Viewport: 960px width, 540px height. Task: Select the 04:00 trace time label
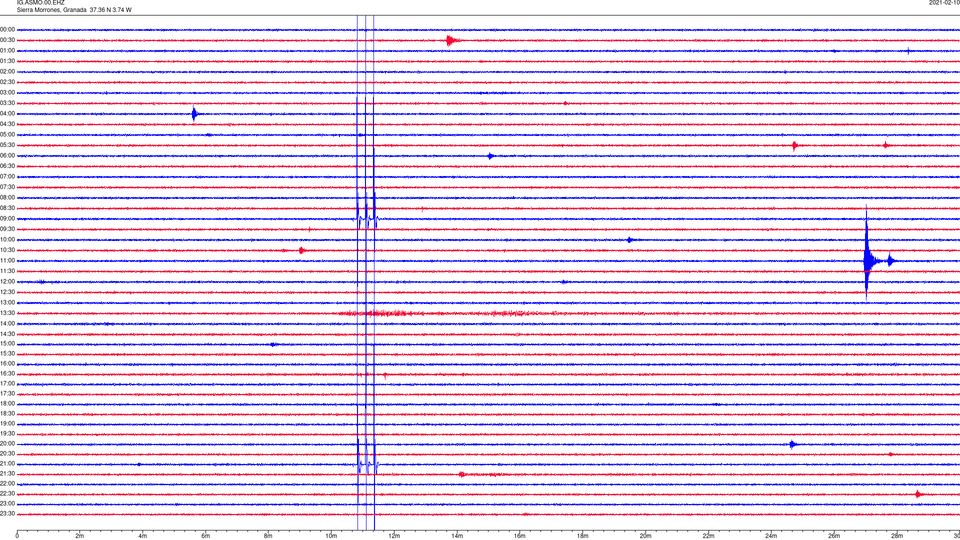click(x=7, y=114)
